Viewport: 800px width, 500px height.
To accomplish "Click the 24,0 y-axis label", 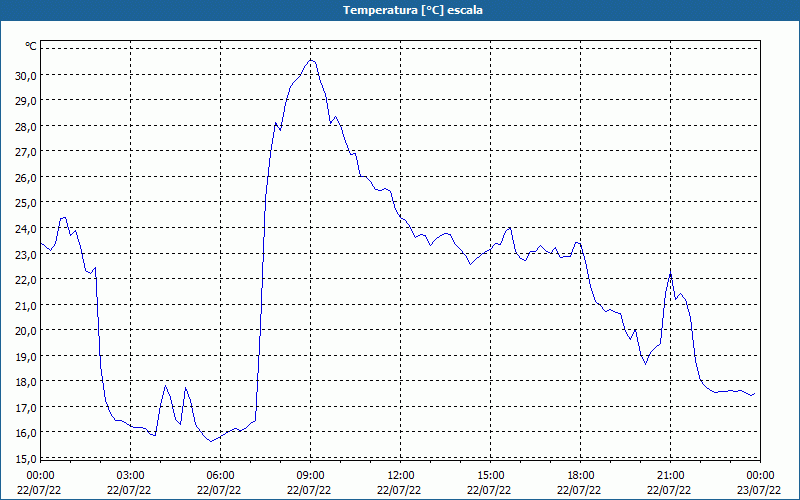I will [26, 229].
